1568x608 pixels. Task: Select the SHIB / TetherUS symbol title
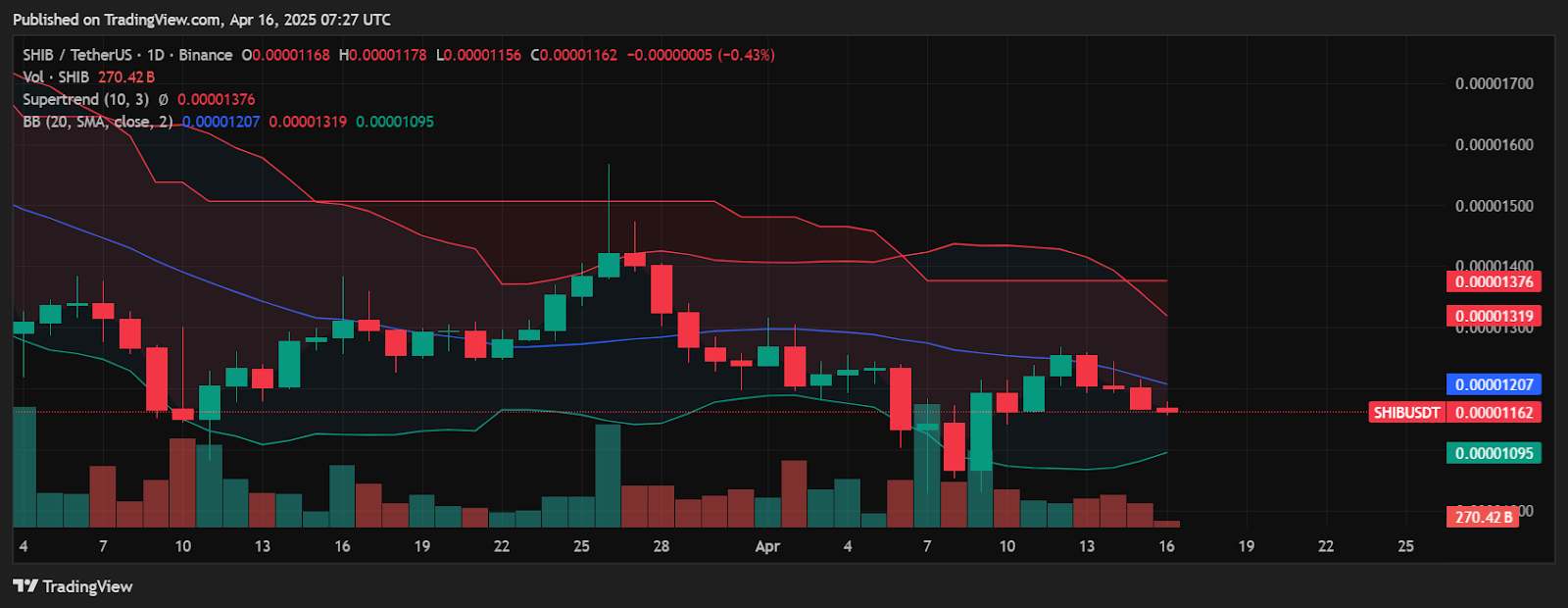point(79,55)
